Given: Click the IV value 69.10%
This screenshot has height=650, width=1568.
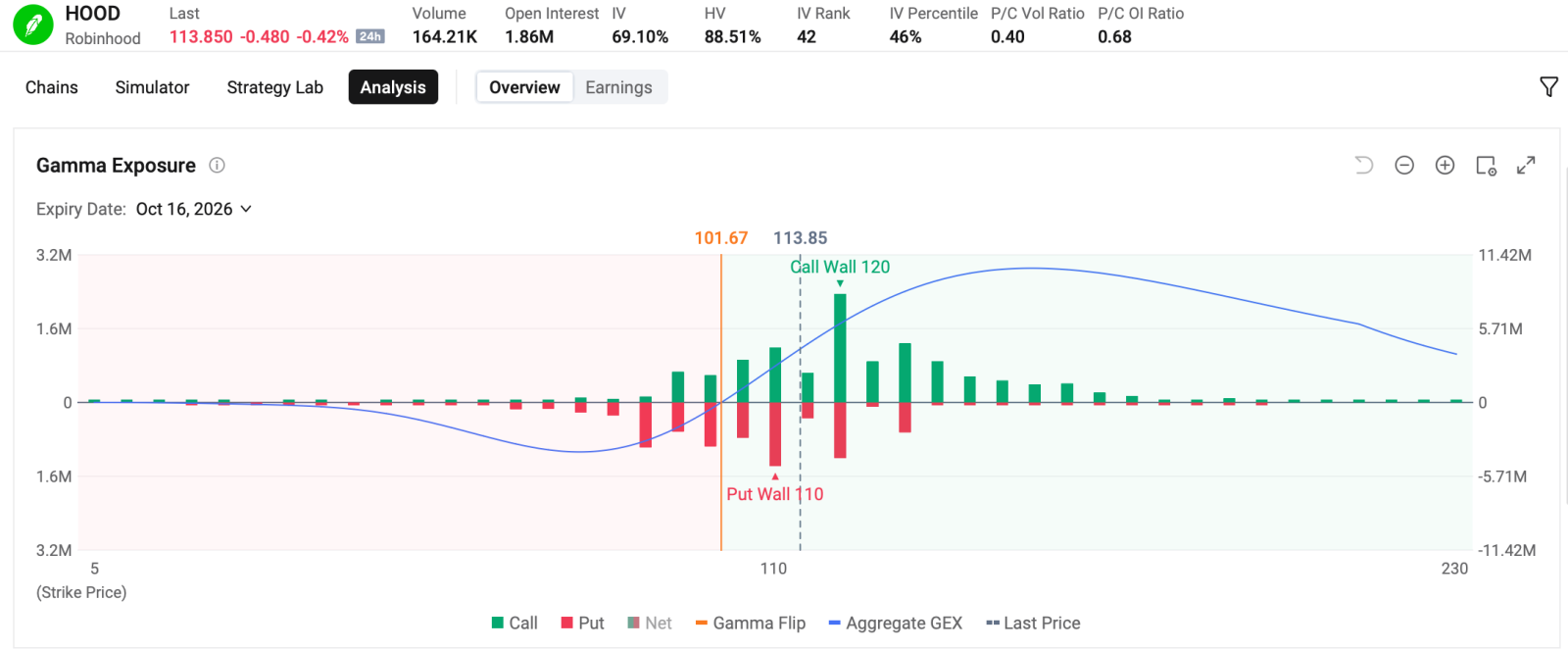Looking at the screenshot, I should tap(640, 36).
